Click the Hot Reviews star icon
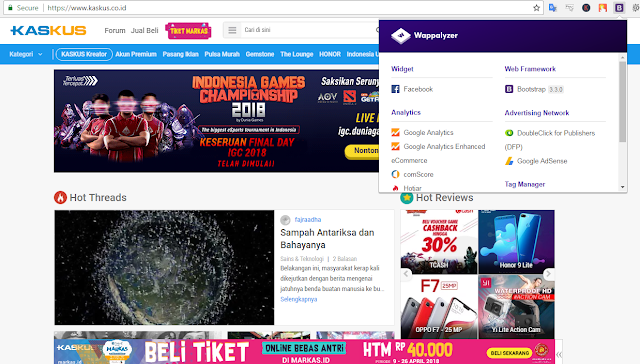Screen dimensions: 640x364 407,198
